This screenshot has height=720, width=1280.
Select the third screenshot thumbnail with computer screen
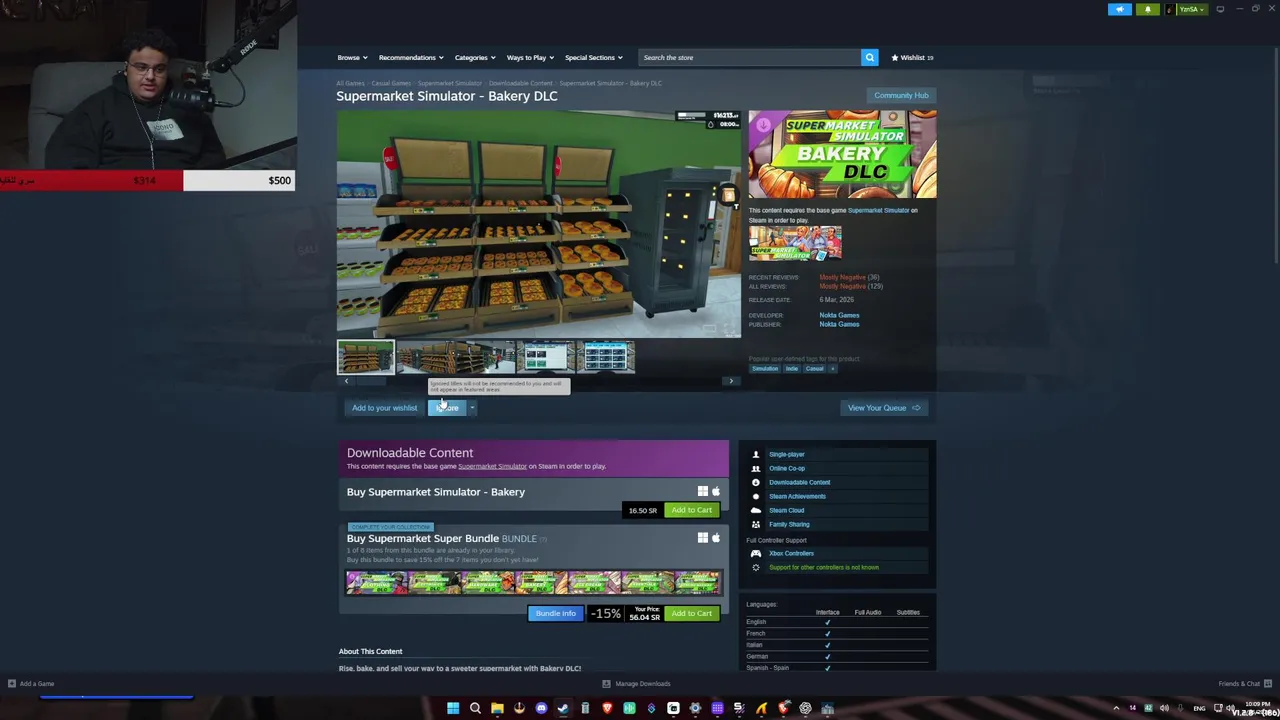pyautogui.click(x=545, y=357)
